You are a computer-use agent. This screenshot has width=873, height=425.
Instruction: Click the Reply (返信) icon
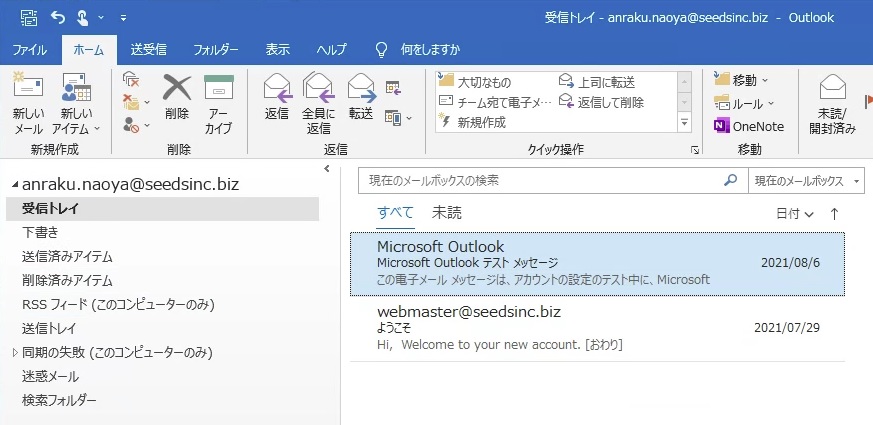coord(277,96)
